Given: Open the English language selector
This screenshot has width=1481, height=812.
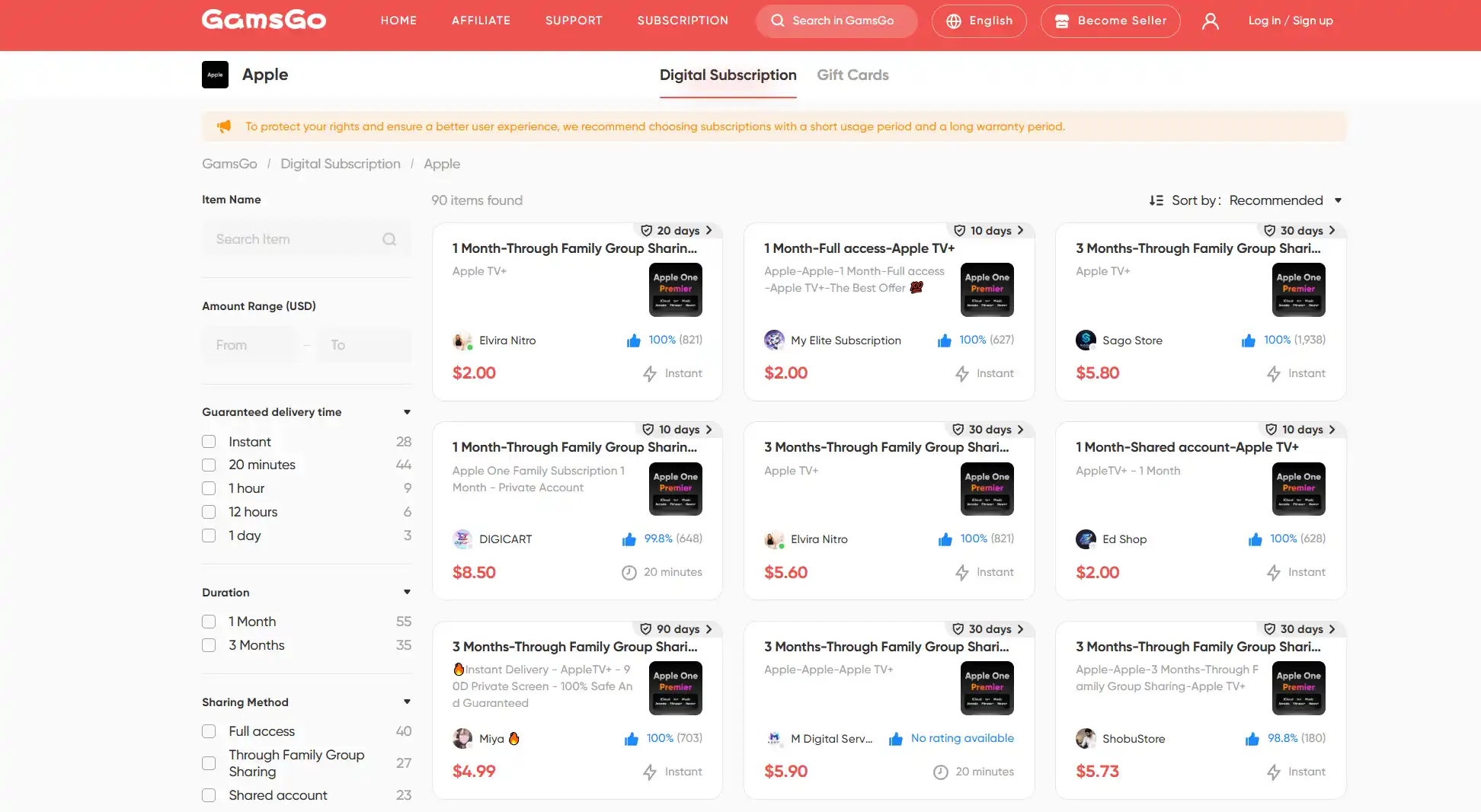Looking at the screenshot, I should pyautogui.click(x=979, y=21).
